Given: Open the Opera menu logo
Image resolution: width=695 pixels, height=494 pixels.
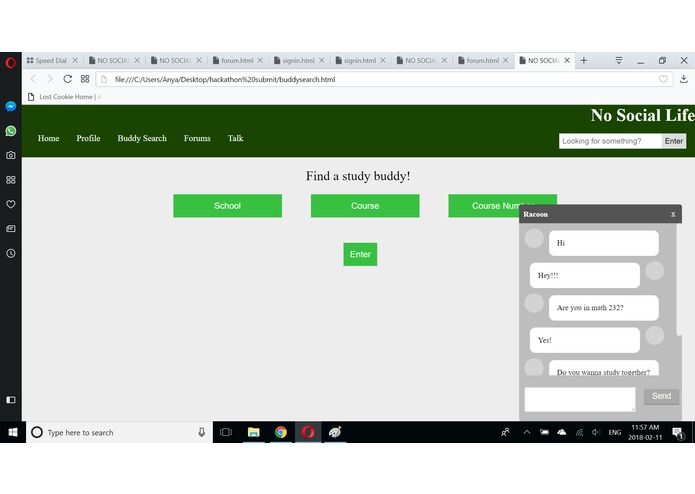Looking at the screenshot, I should tap(11, 62).
